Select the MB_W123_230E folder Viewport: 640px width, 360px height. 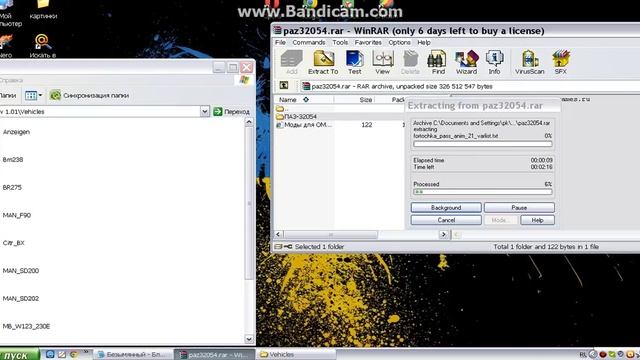coord(26,326)
